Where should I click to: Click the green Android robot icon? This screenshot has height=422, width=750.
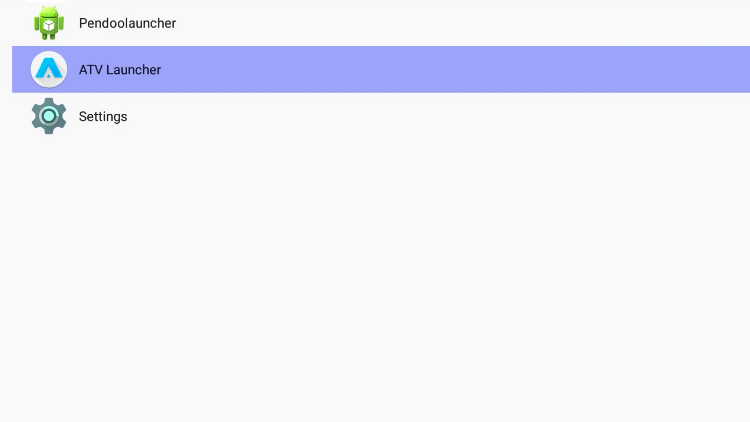pos(48,22)
